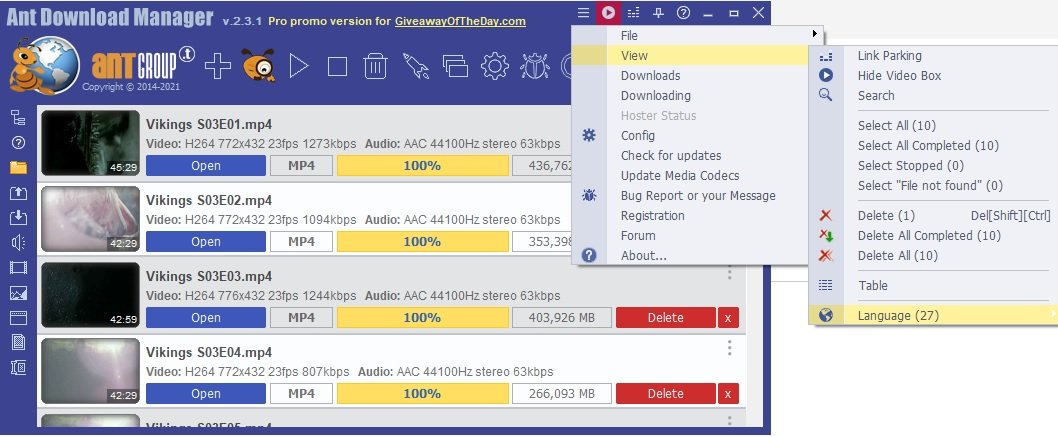
Task: Click red x button on Vikings S03E04 row
Action: pyautogui.click(x=728, y=394)
